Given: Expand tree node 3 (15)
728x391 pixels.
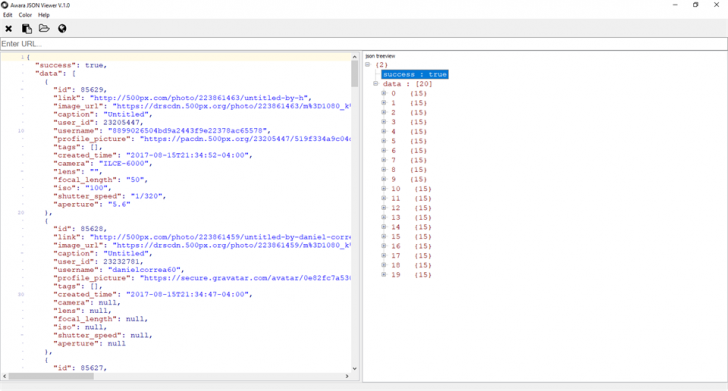Looking at the screenshot, I should pyautogui.click(x=384, y=122).
